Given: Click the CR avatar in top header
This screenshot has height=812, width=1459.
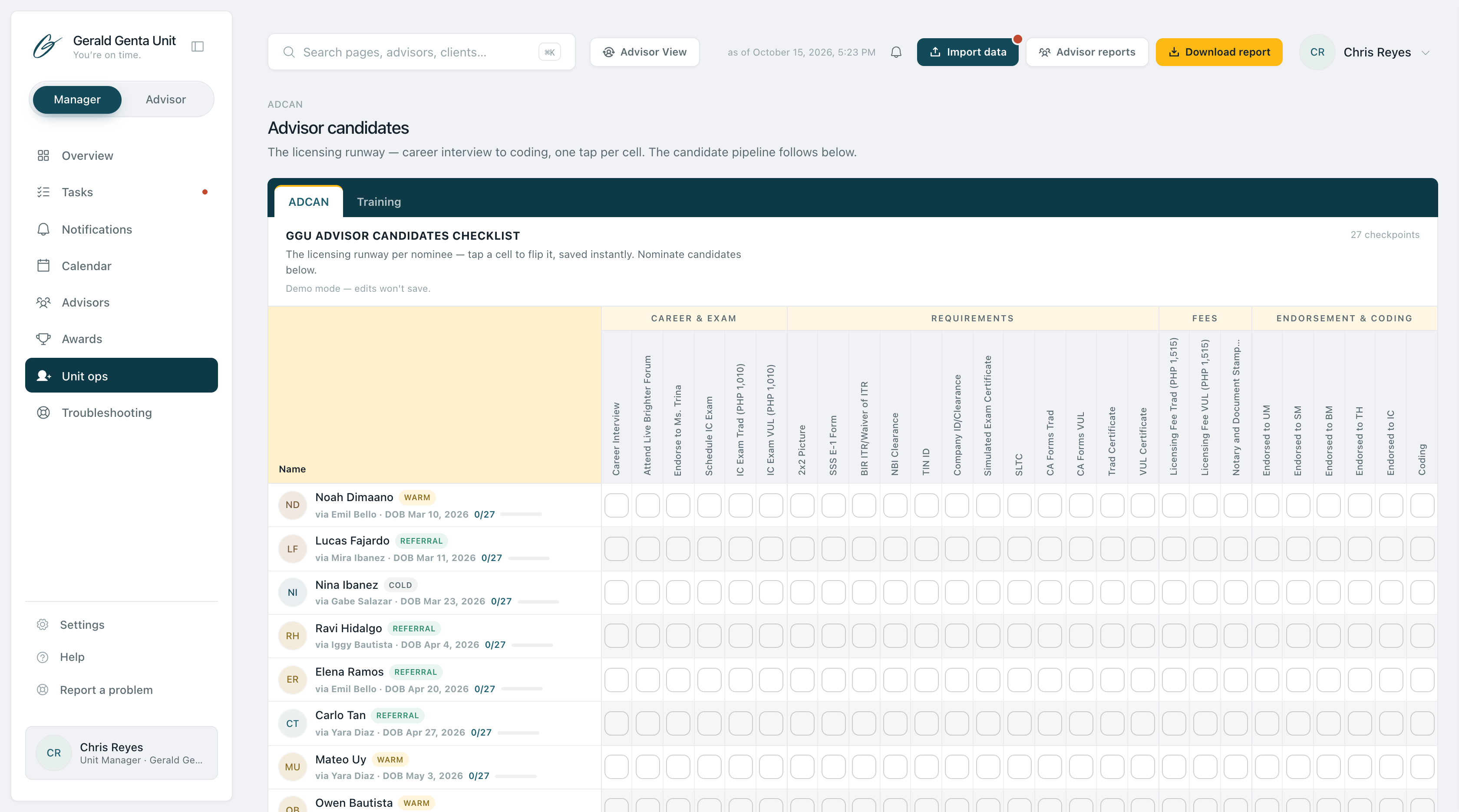Looking at the screenshot, I should pos(1317,52).
